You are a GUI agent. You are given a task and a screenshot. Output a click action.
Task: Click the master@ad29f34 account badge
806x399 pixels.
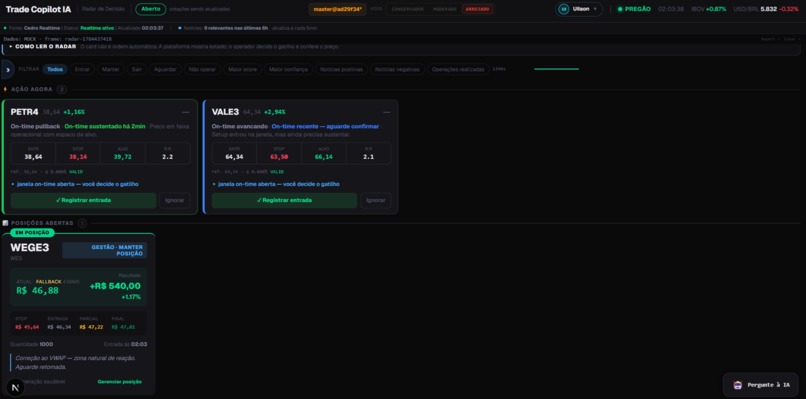[x=338, y=9]
